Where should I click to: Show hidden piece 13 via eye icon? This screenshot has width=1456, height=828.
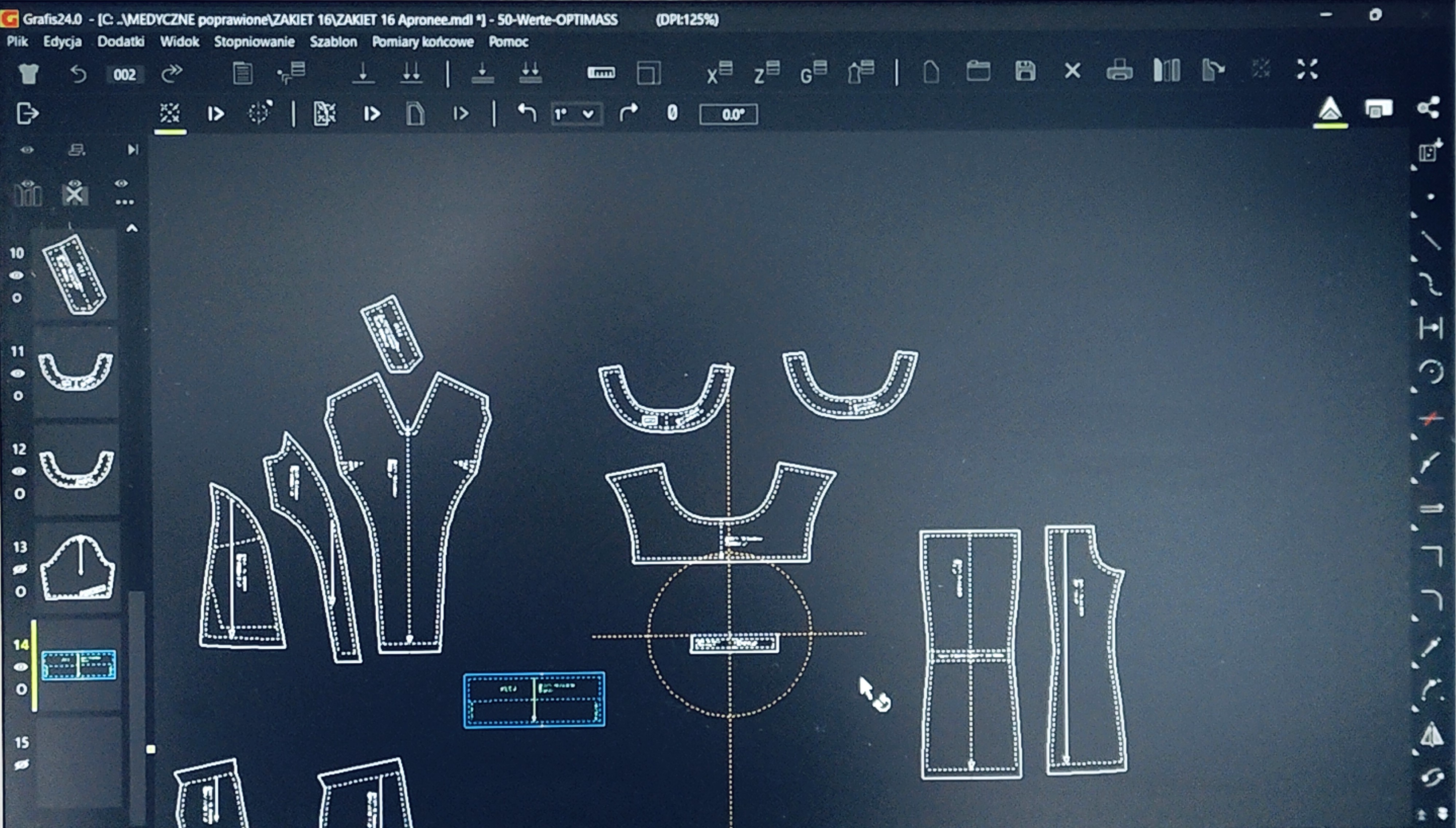[20, 569]
